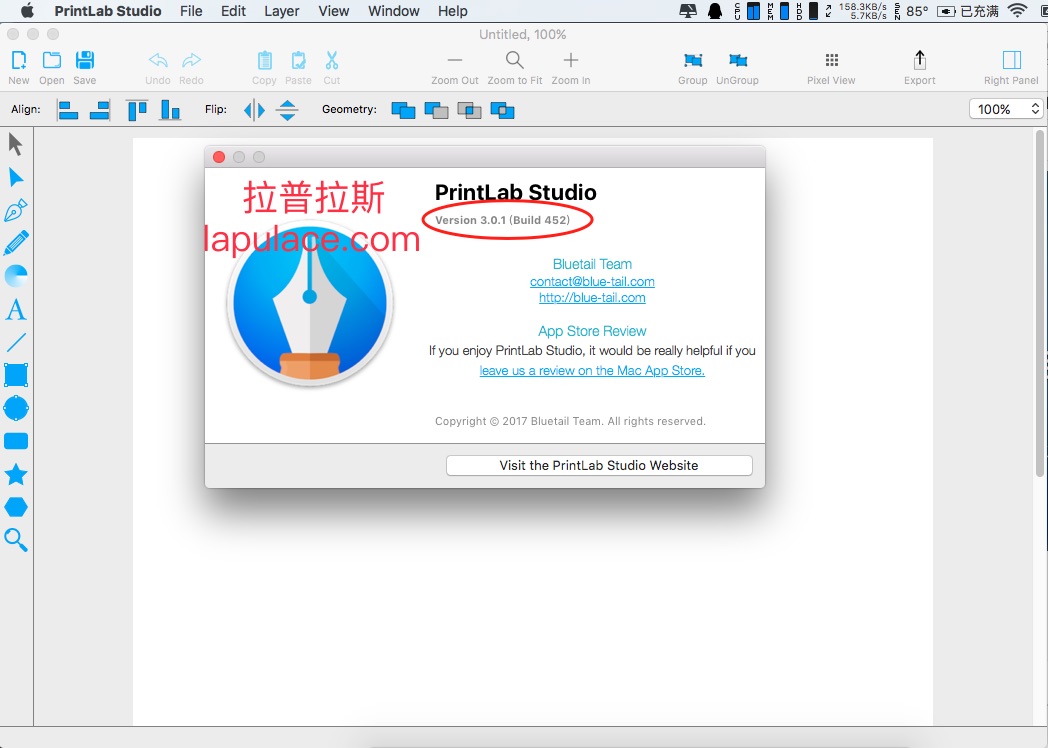
Task: Group the selected objects
Action: (x=692, y=68)
